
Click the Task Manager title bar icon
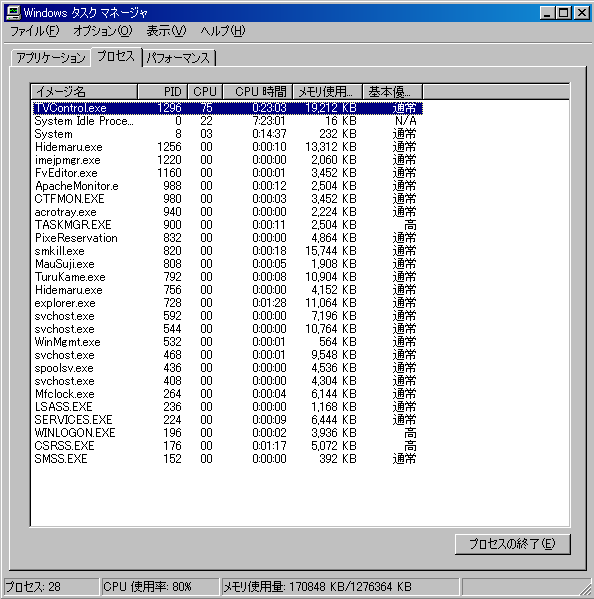[x=13, y=13]
